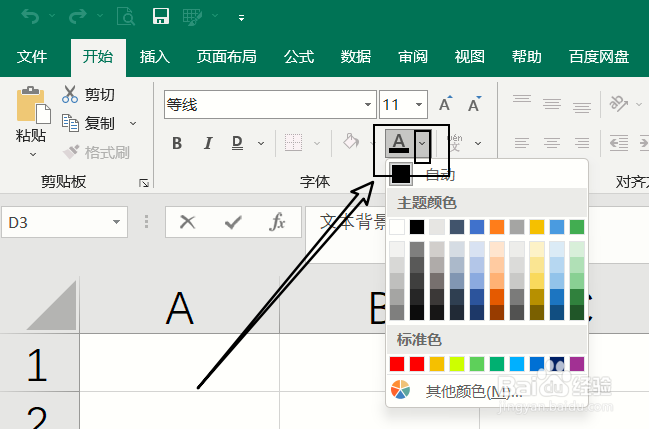Pick the standard yellow color swatch
649x429 pixels.
click(x=437, y=364)
